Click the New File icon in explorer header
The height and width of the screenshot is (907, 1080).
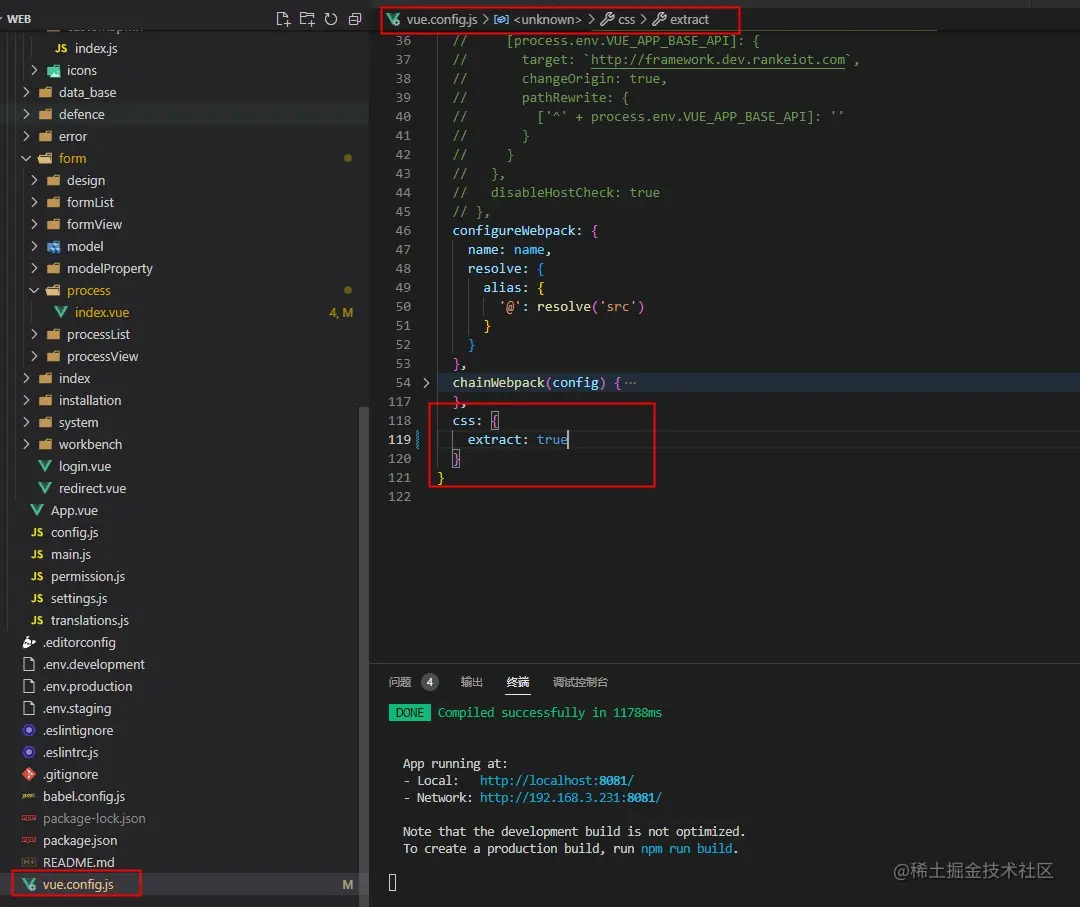click(282, 19)
